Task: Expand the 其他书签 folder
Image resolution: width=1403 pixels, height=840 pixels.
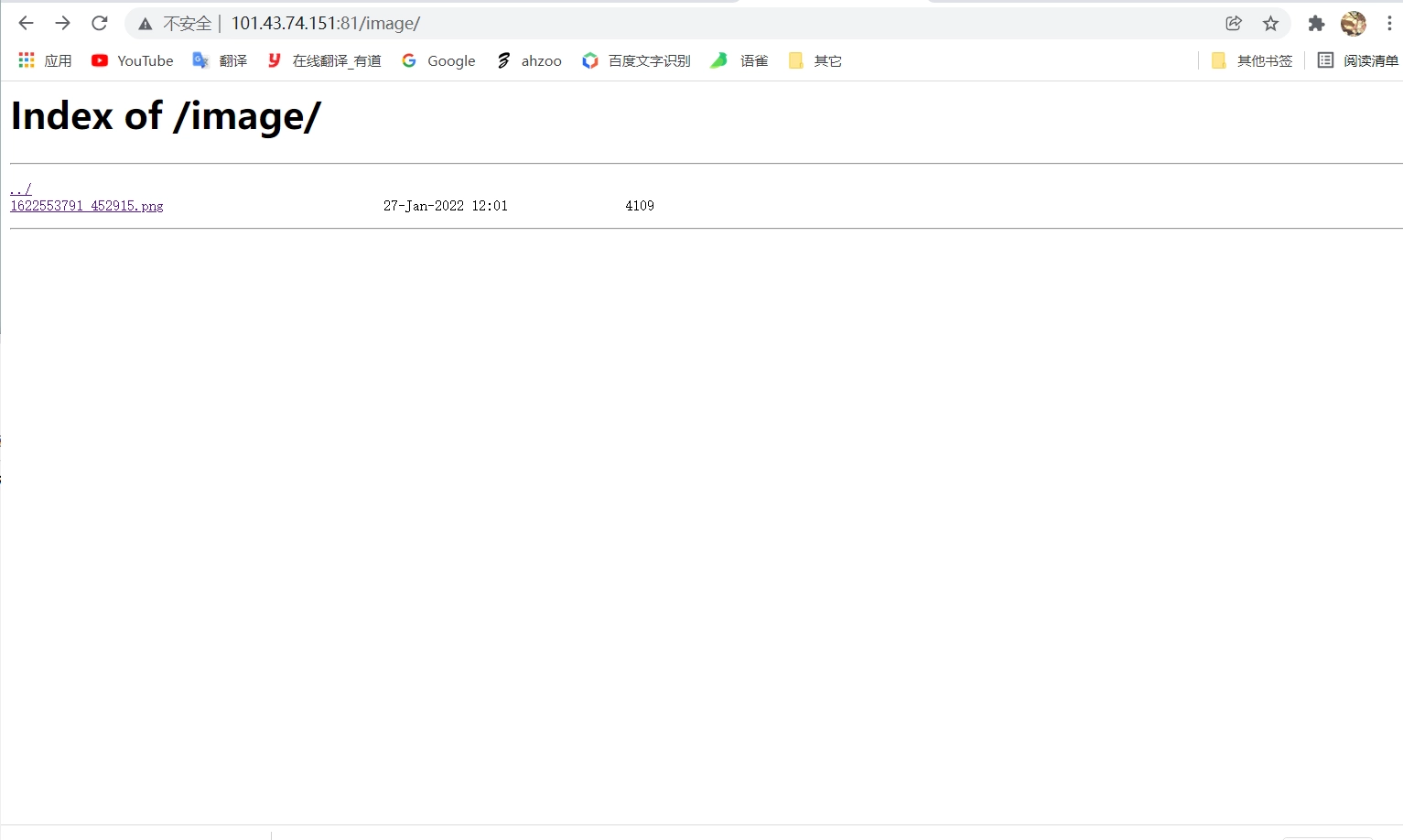Action: pos(1252,60)
